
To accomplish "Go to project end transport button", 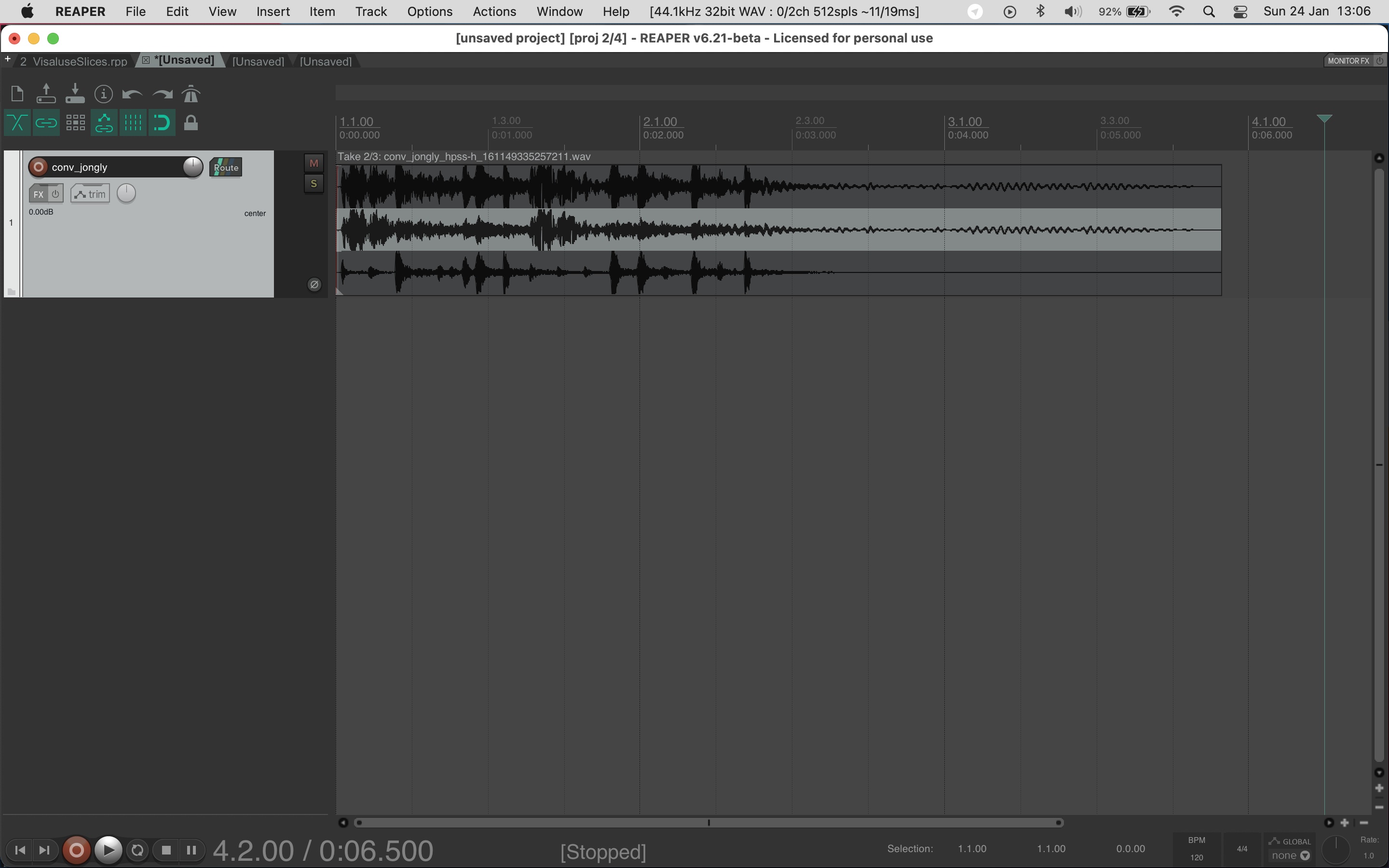I will pos(45,850).
